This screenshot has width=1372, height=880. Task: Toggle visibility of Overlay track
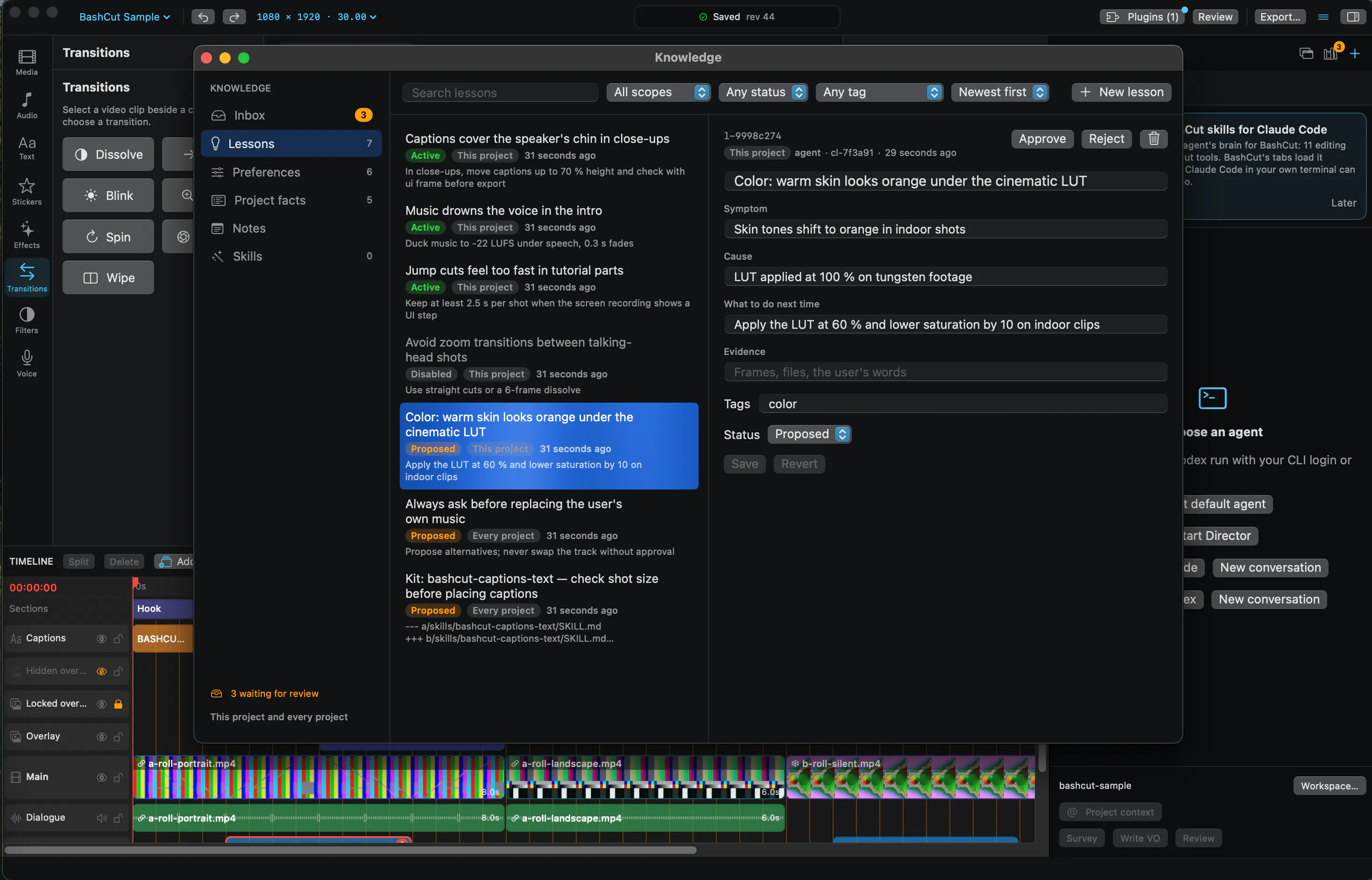102,737
